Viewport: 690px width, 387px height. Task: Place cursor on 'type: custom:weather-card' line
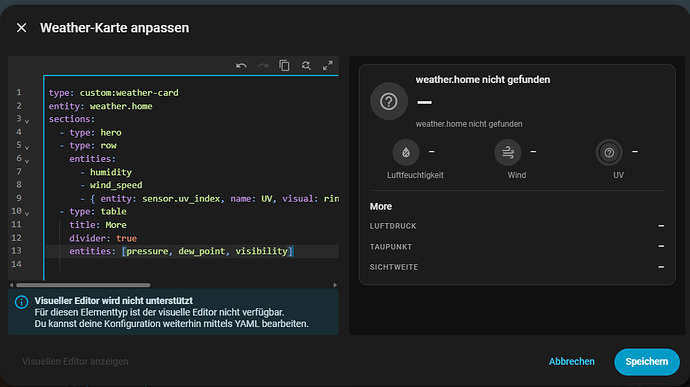coord(114,93)
